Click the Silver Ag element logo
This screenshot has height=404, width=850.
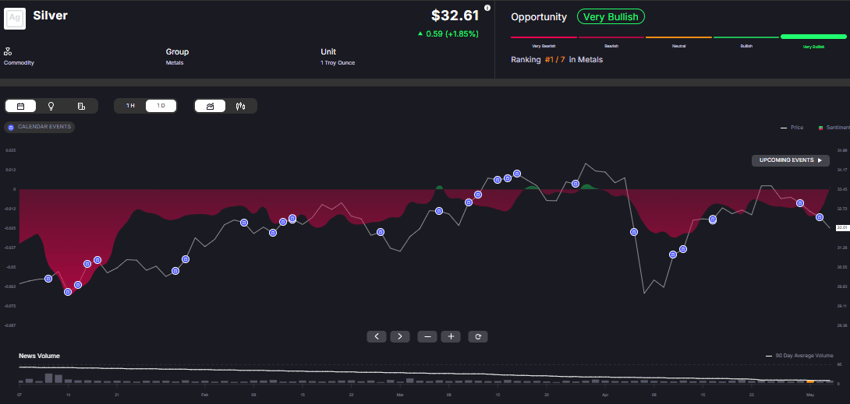15,17
